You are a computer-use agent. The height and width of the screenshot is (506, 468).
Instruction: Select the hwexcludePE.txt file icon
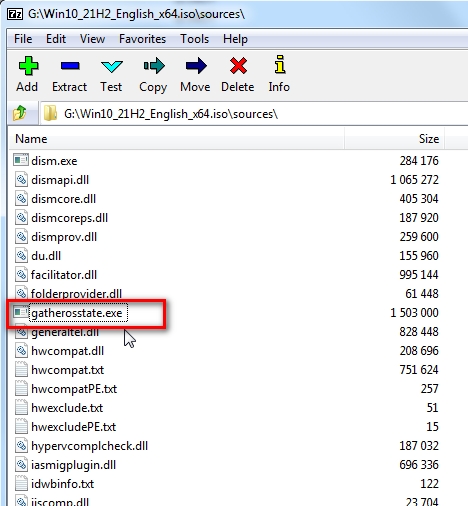click(21, 426)
